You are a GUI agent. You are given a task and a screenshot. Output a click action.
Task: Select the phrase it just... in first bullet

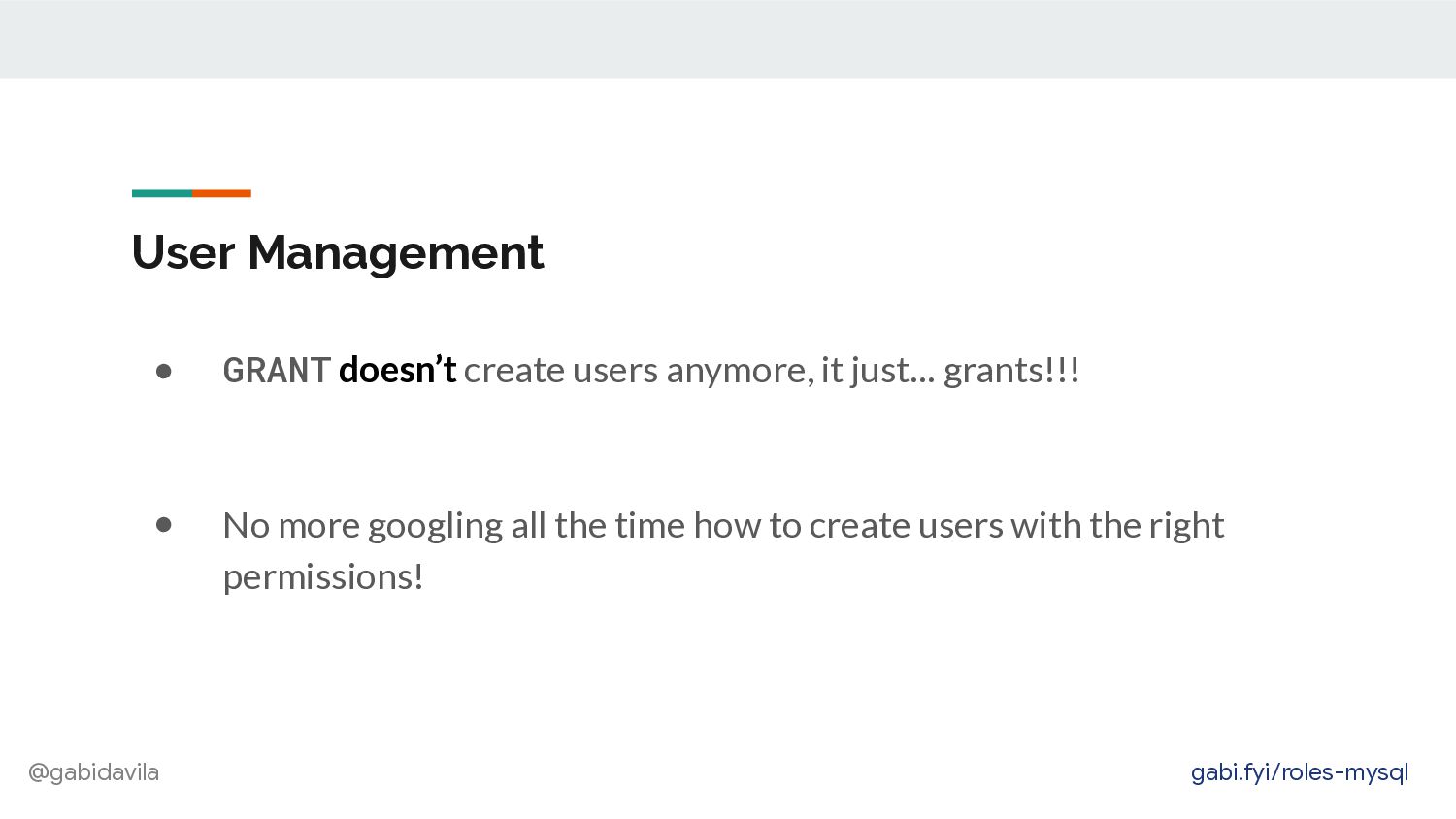877,371
